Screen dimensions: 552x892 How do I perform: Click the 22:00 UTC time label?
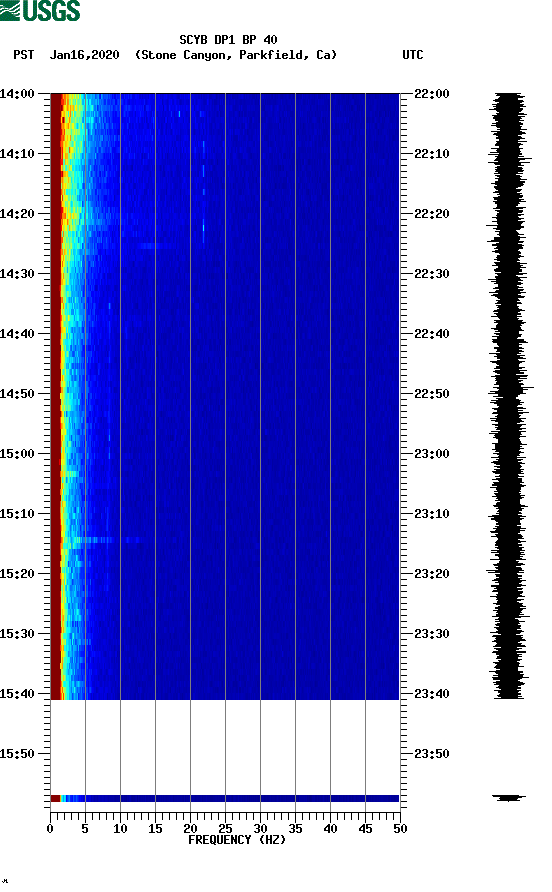tap(432, 93)
